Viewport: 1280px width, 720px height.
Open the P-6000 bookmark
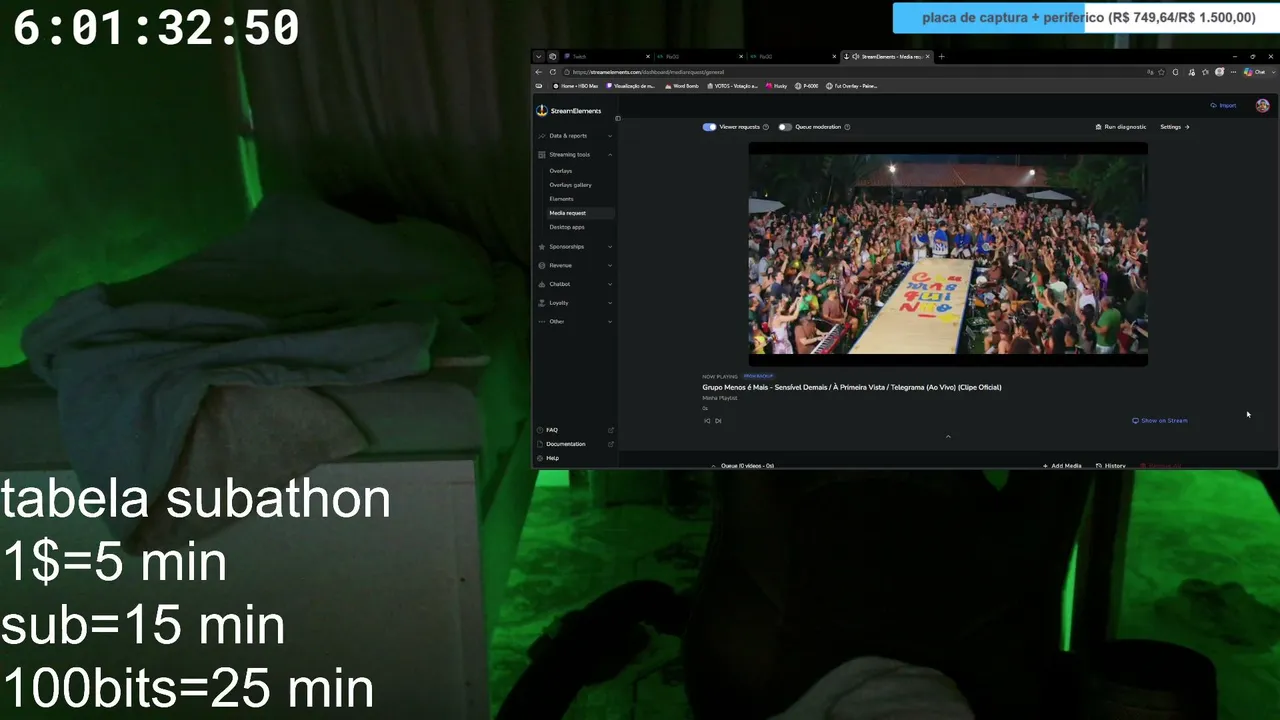pyautogui.click(x=807, y=86)
